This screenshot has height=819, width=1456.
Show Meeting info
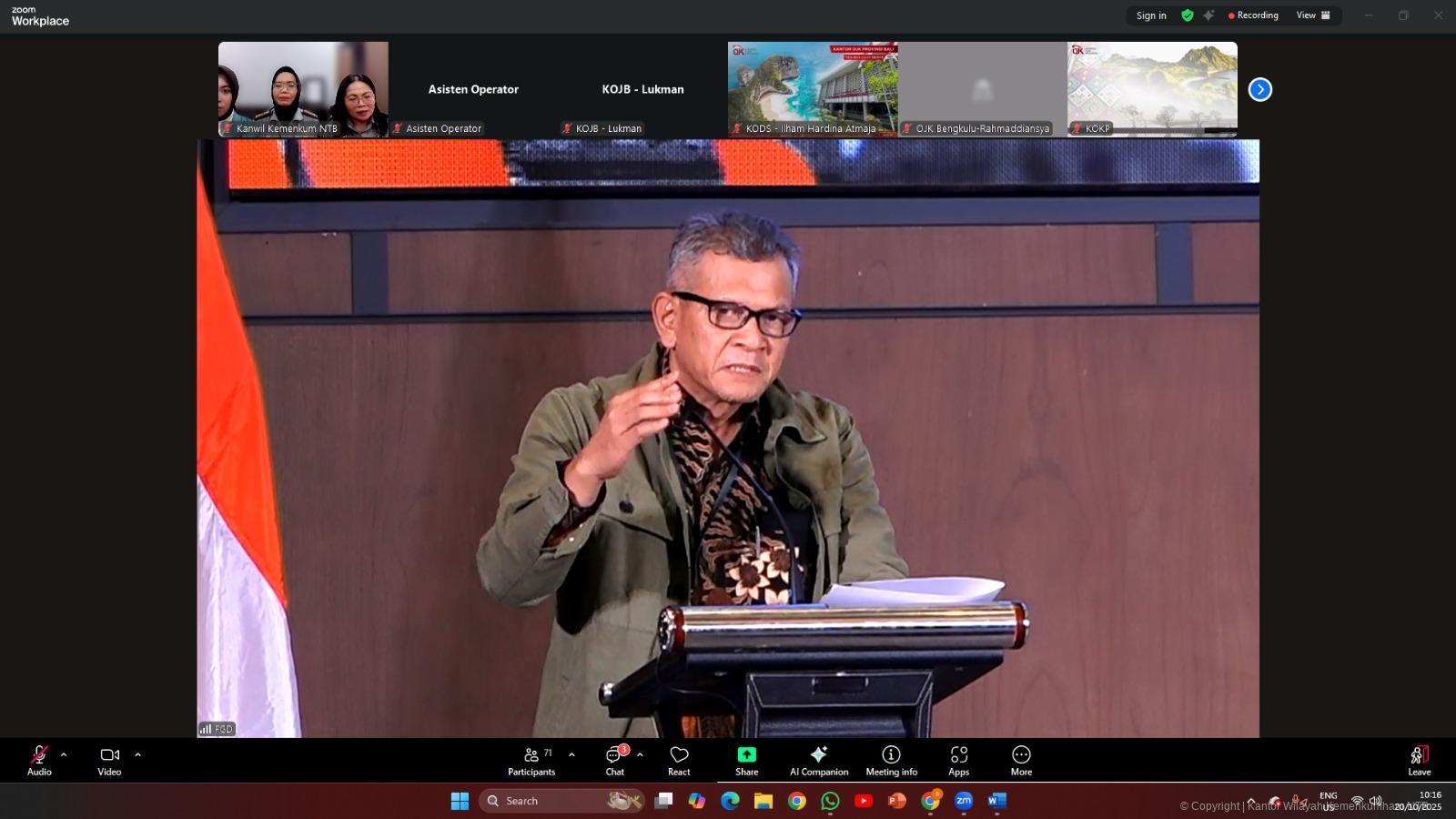pyautogui.click(x=891, y=760)
